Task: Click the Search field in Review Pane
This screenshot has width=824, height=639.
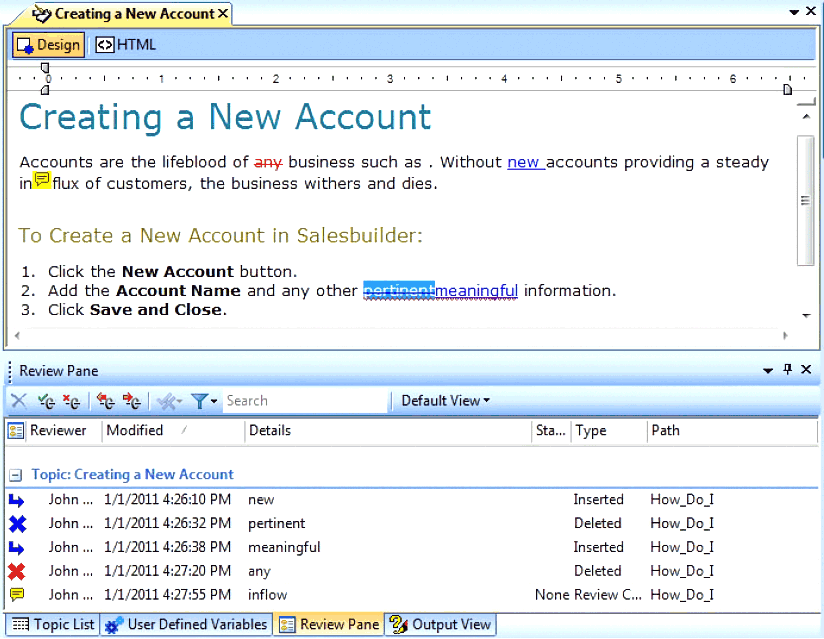Action: [x=304, y=401]
